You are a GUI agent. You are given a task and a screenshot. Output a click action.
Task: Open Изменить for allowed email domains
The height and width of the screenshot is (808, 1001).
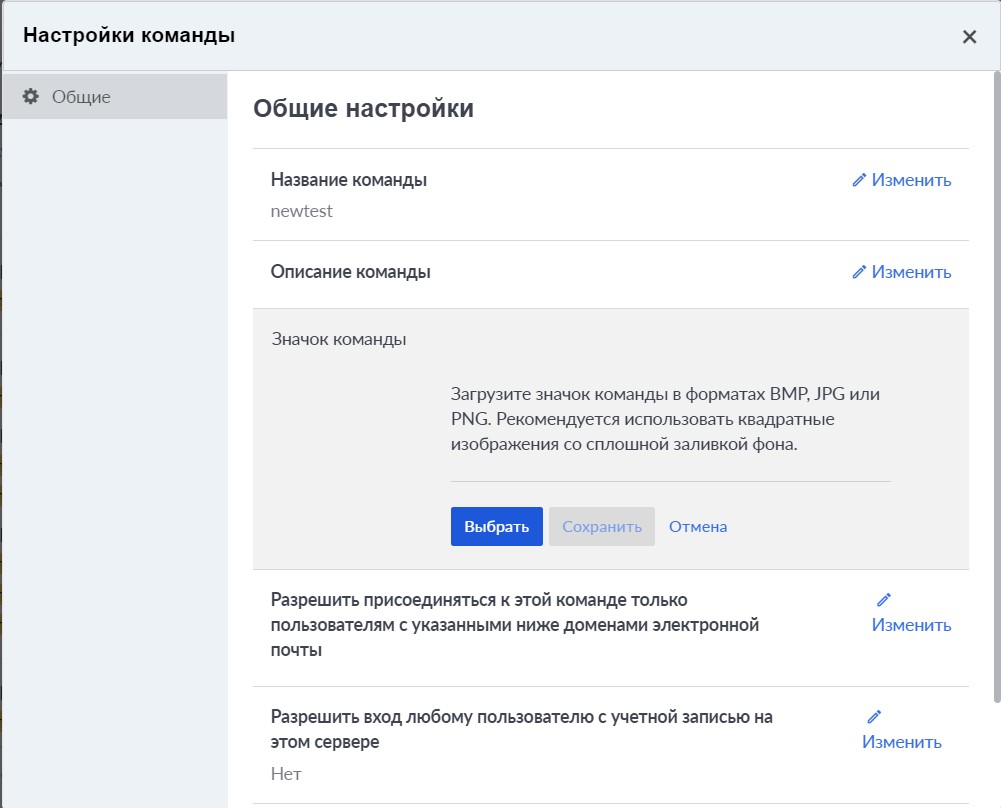pyautogui.click(x=911, y=624)
